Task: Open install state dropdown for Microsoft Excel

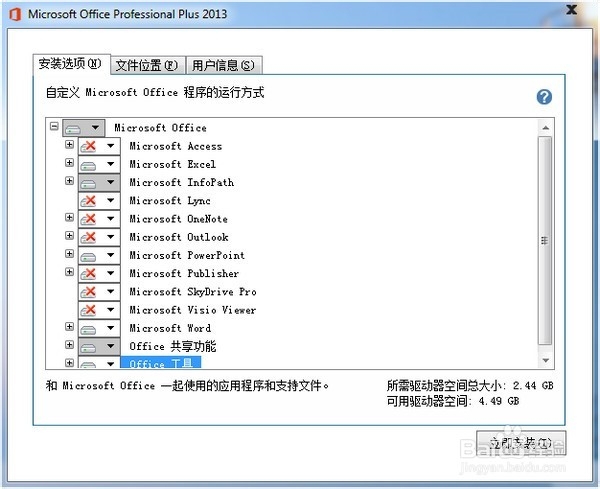Action: 99,164
